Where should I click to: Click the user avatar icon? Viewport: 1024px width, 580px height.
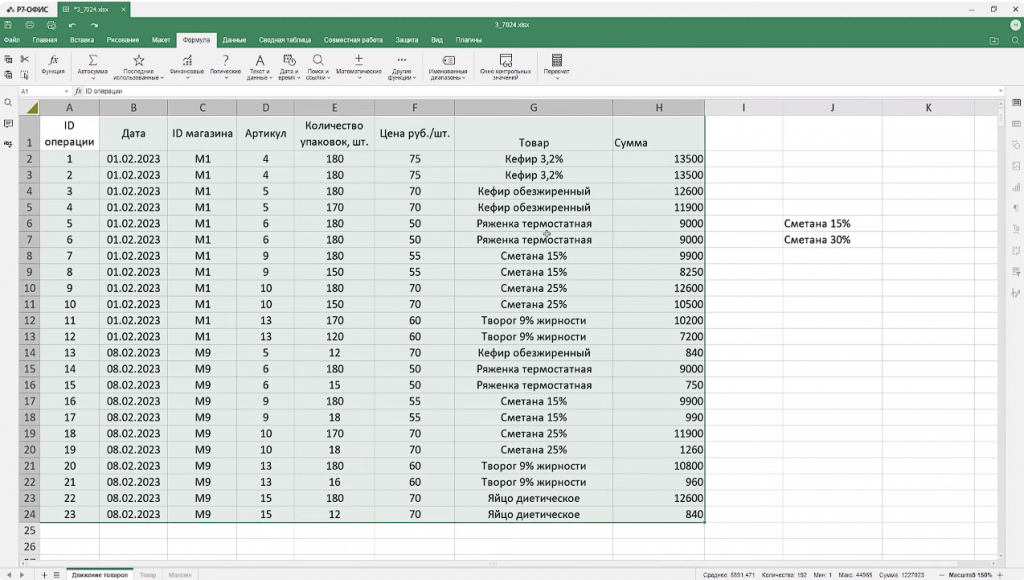(1015, 25)
